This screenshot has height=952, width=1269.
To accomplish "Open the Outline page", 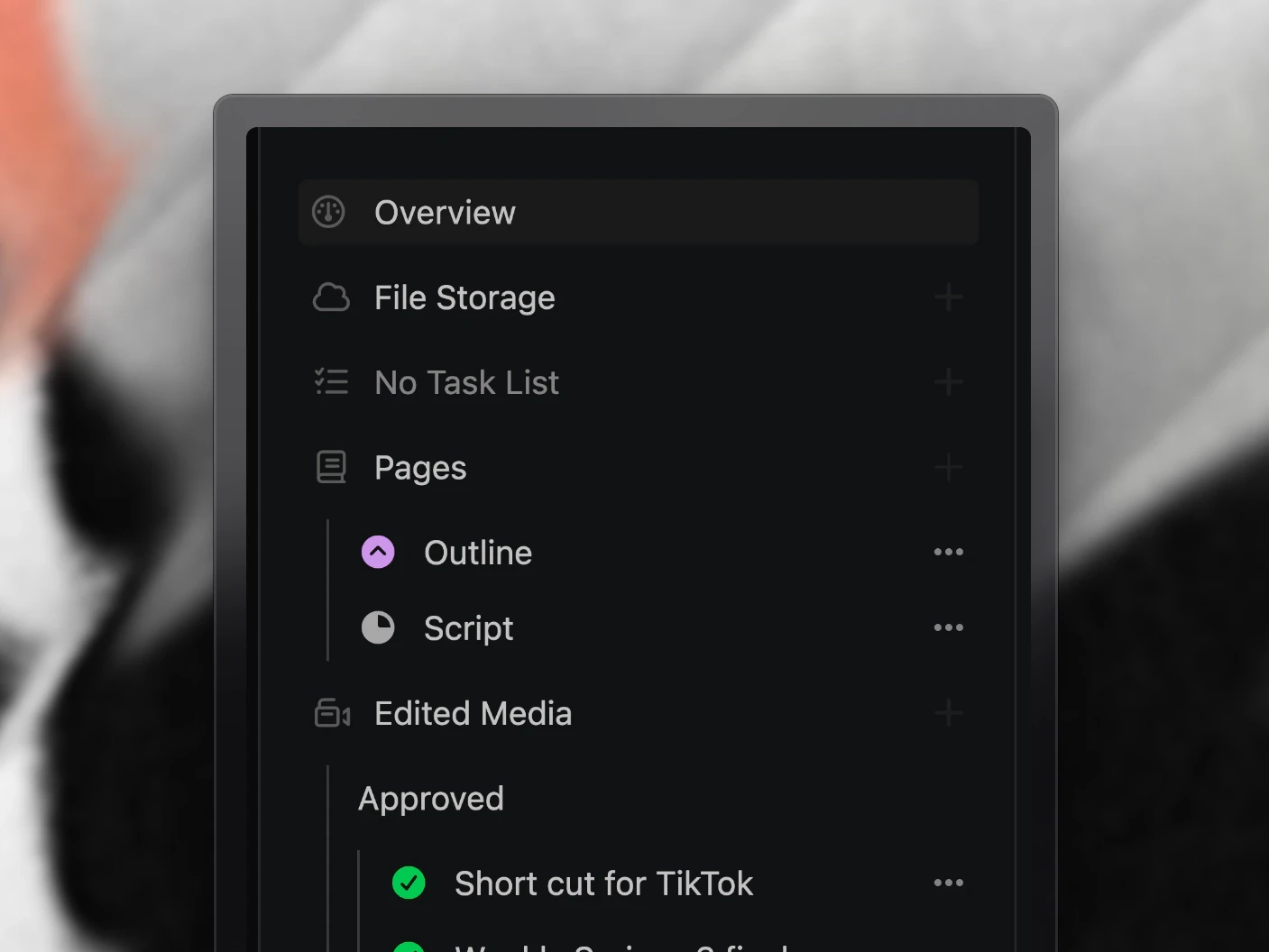I will 478,553.
